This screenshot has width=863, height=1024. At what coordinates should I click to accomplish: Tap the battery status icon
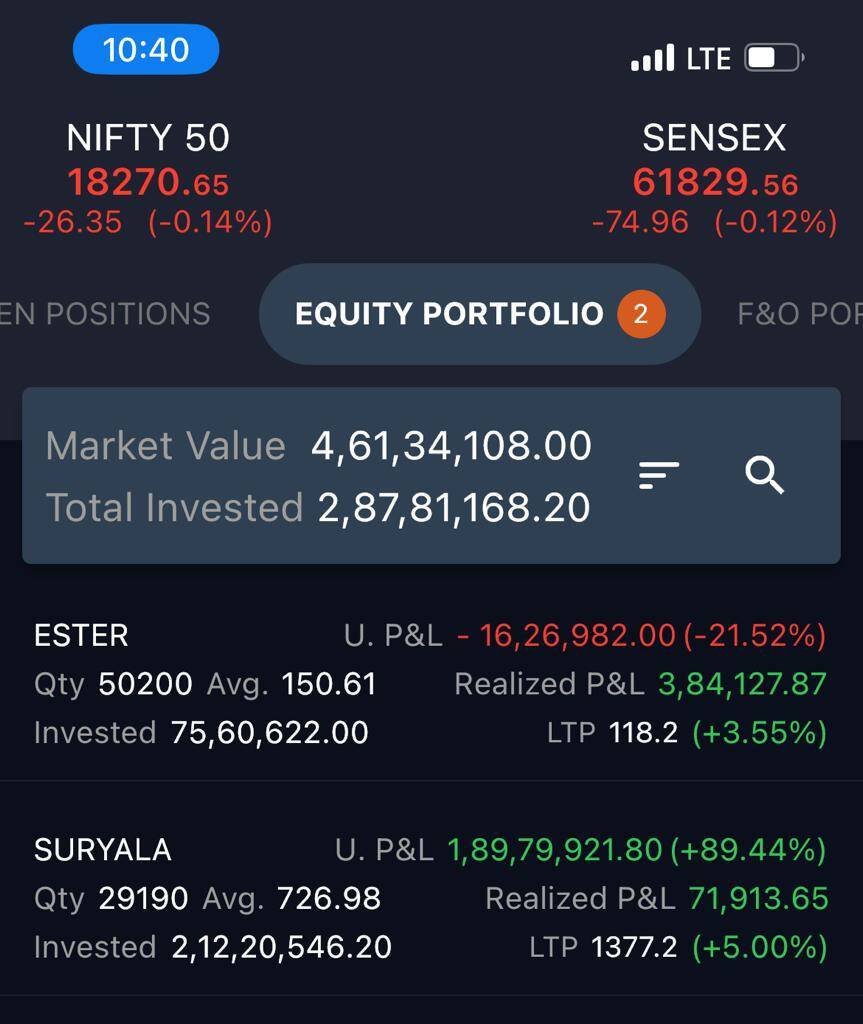coord(773,58)
